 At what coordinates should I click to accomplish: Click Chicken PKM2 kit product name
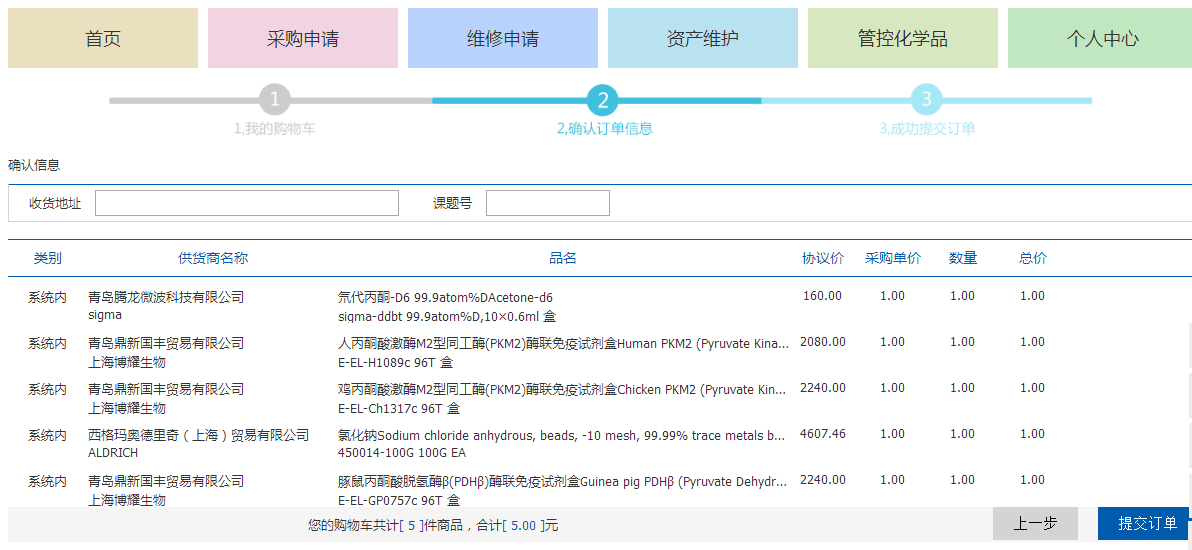click(562, 389)
